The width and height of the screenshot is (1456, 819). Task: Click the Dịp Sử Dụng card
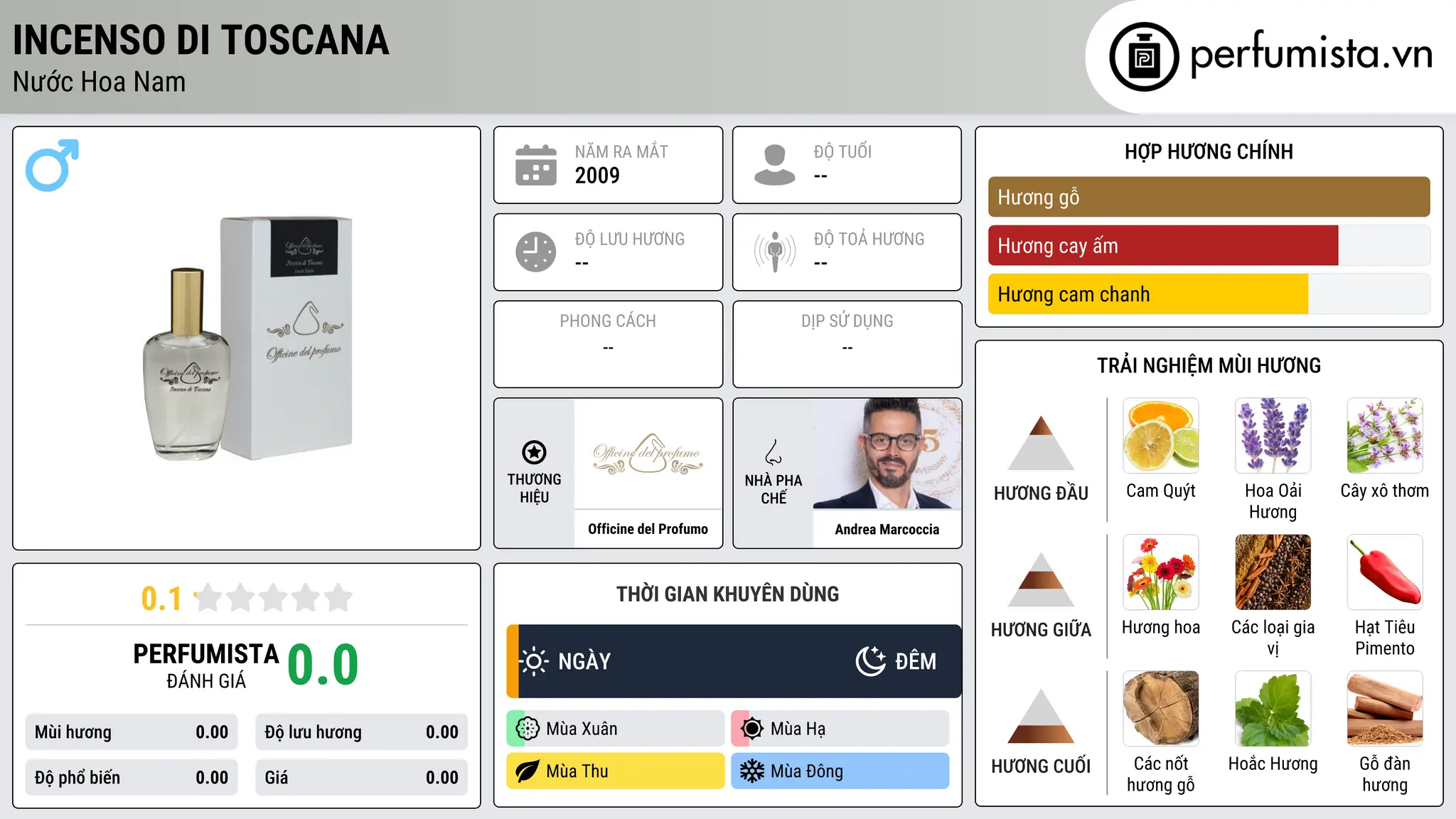pyautogui.click(x=847, y=344)
